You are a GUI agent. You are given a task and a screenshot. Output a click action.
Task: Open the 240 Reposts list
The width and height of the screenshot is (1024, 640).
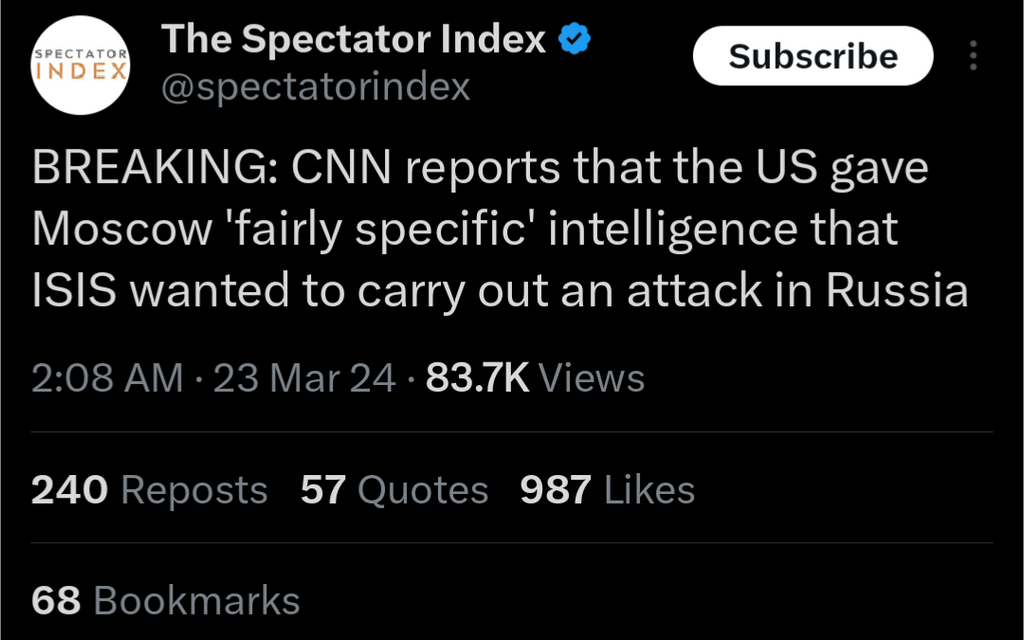pos(150,490)
